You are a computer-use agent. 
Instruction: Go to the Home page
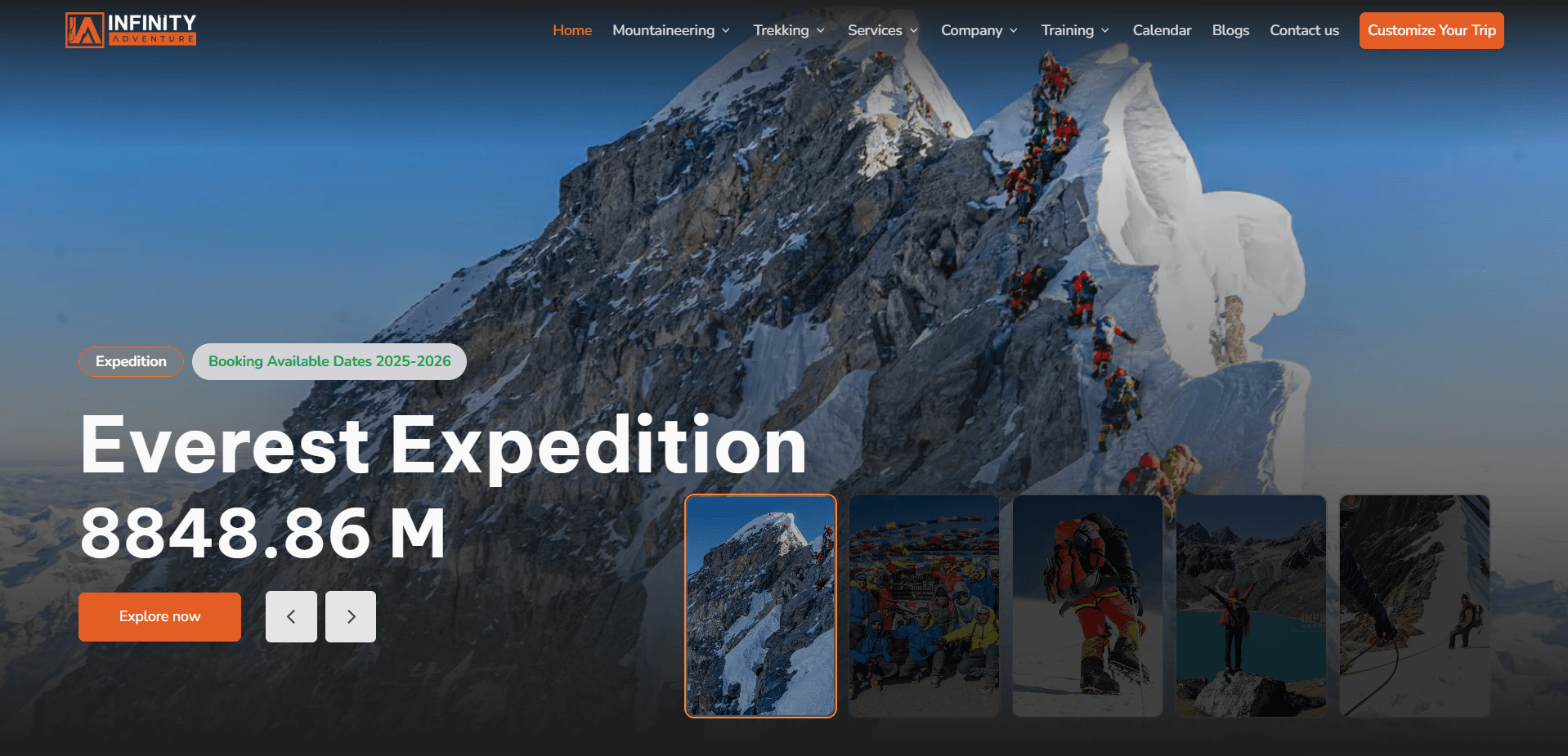coord(572,30)
